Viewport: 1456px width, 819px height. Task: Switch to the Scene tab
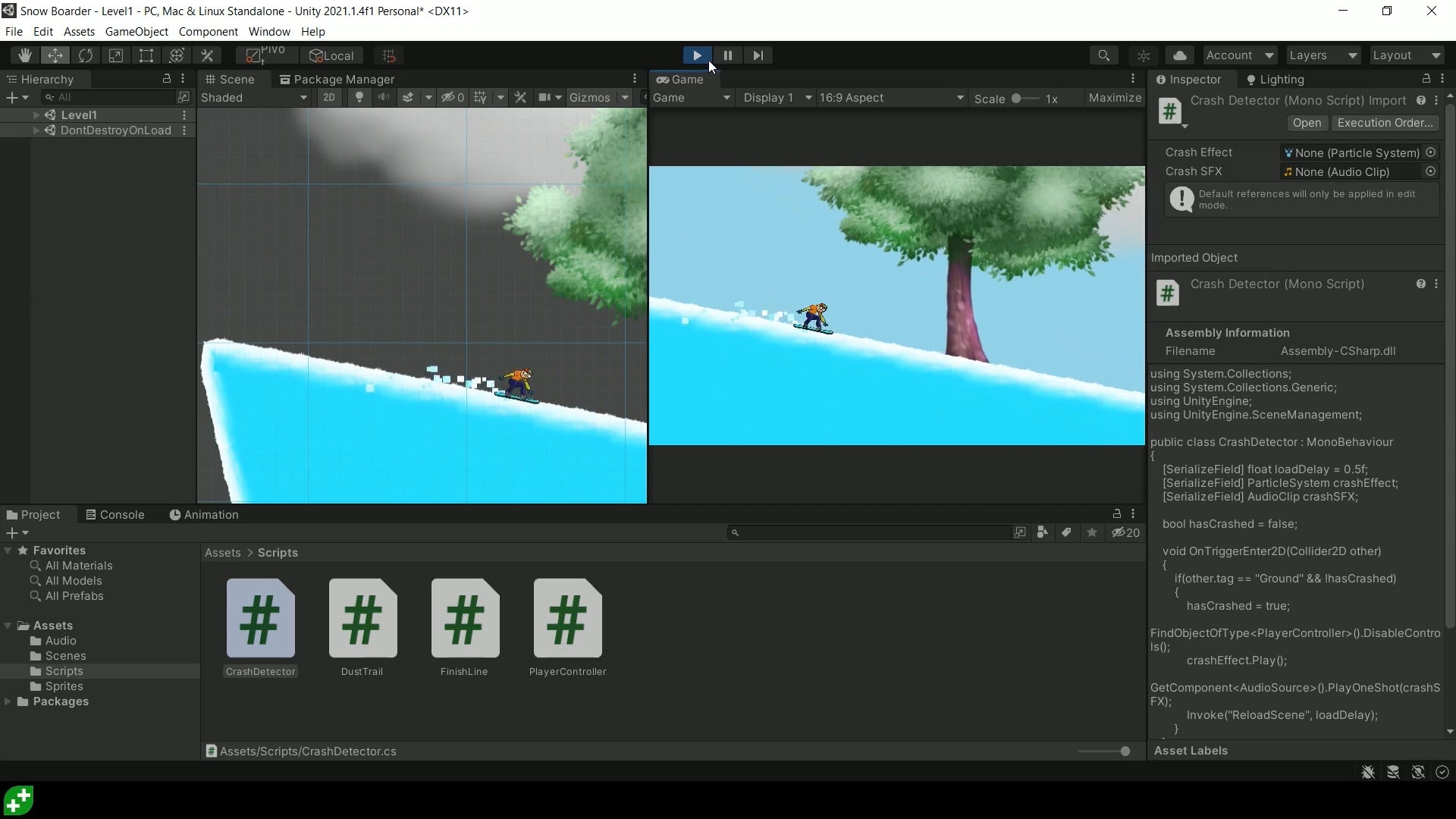coord(237,79)
